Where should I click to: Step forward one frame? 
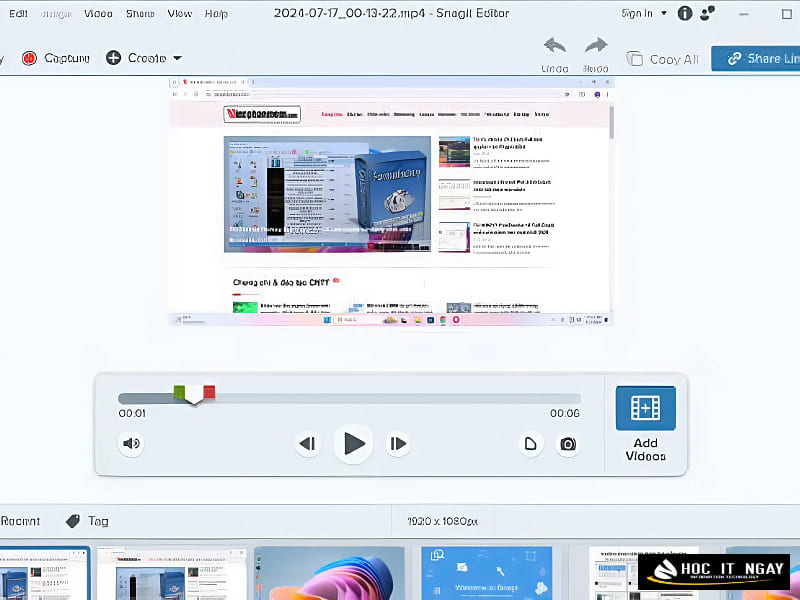click(398, 443)
